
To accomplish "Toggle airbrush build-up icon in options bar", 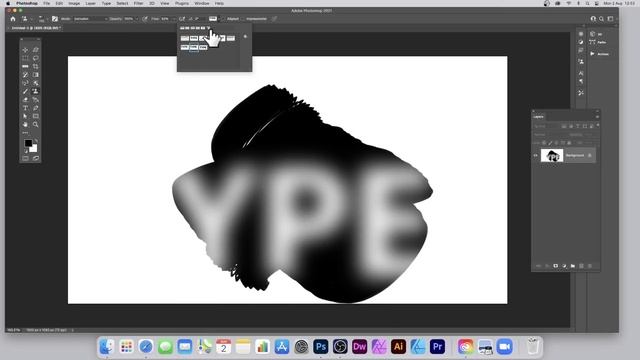I will pos(182,19).
